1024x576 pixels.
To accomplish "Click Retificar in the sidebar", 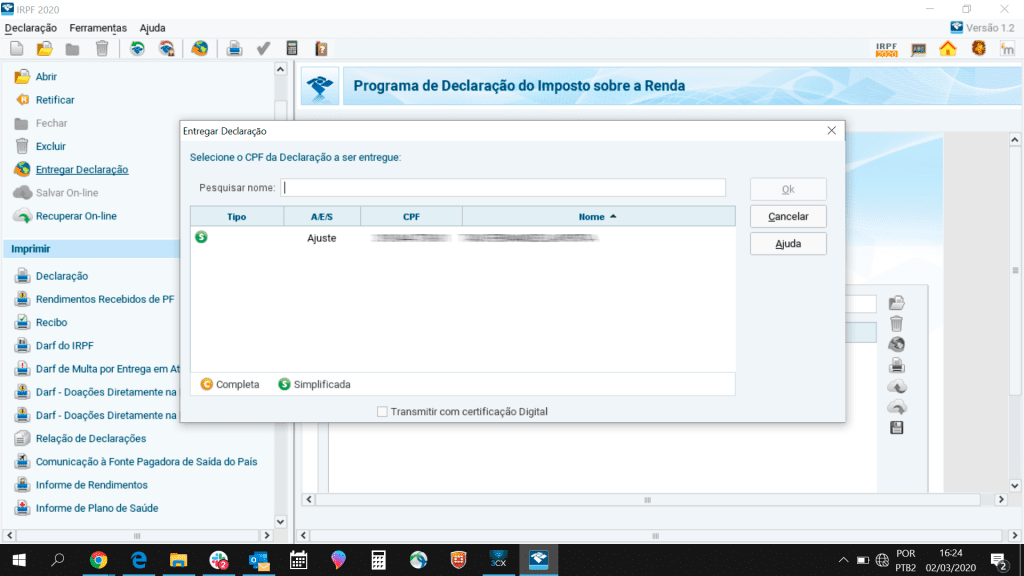I will point(55,100).
